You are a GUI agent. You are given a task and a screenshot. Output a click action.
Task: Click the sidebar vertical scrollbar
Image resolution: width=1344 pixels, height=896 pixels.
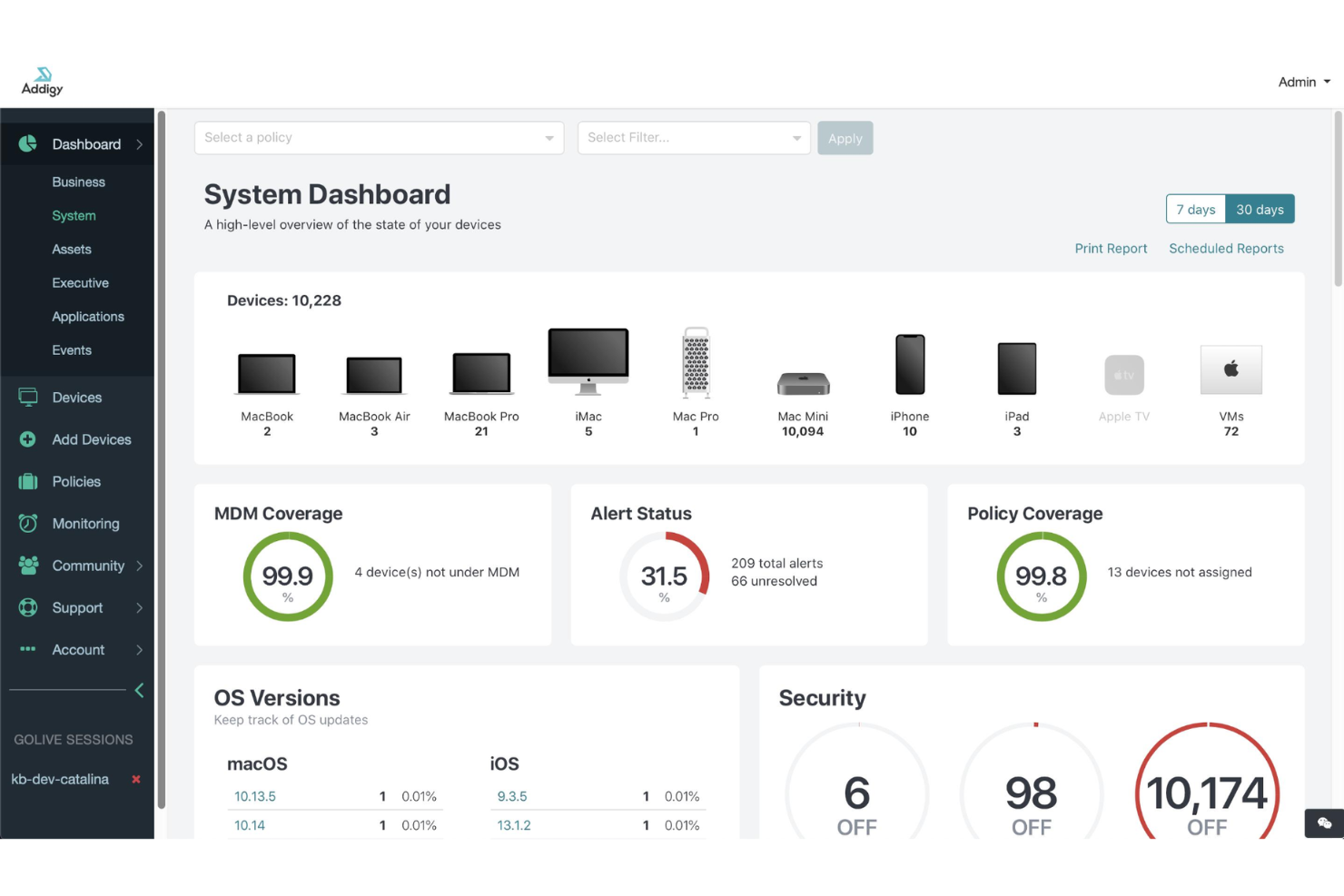coord(162,459)
